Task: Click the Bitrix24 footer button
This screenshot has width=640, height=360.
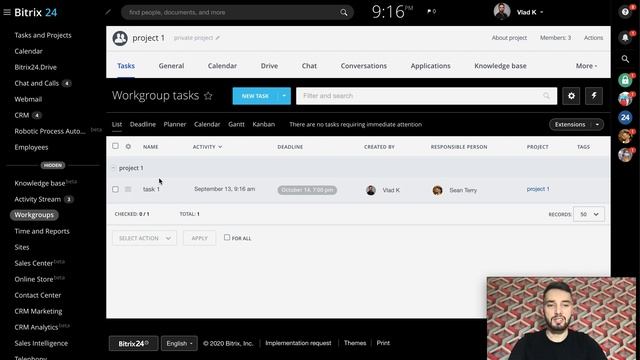Action: (x=133, y=343)
